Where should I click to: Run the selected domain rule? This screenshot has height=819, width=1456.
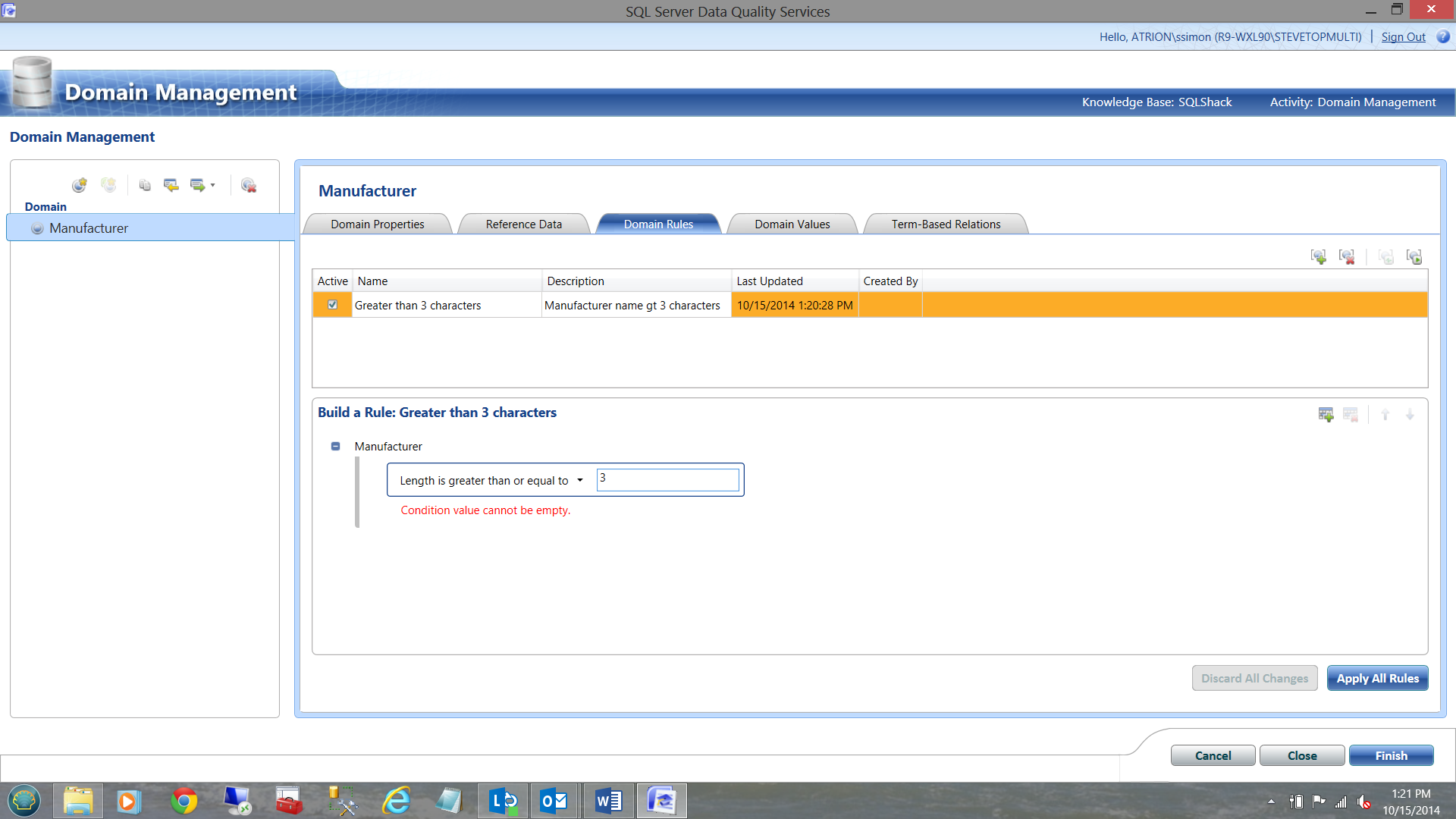(1414, 257)
